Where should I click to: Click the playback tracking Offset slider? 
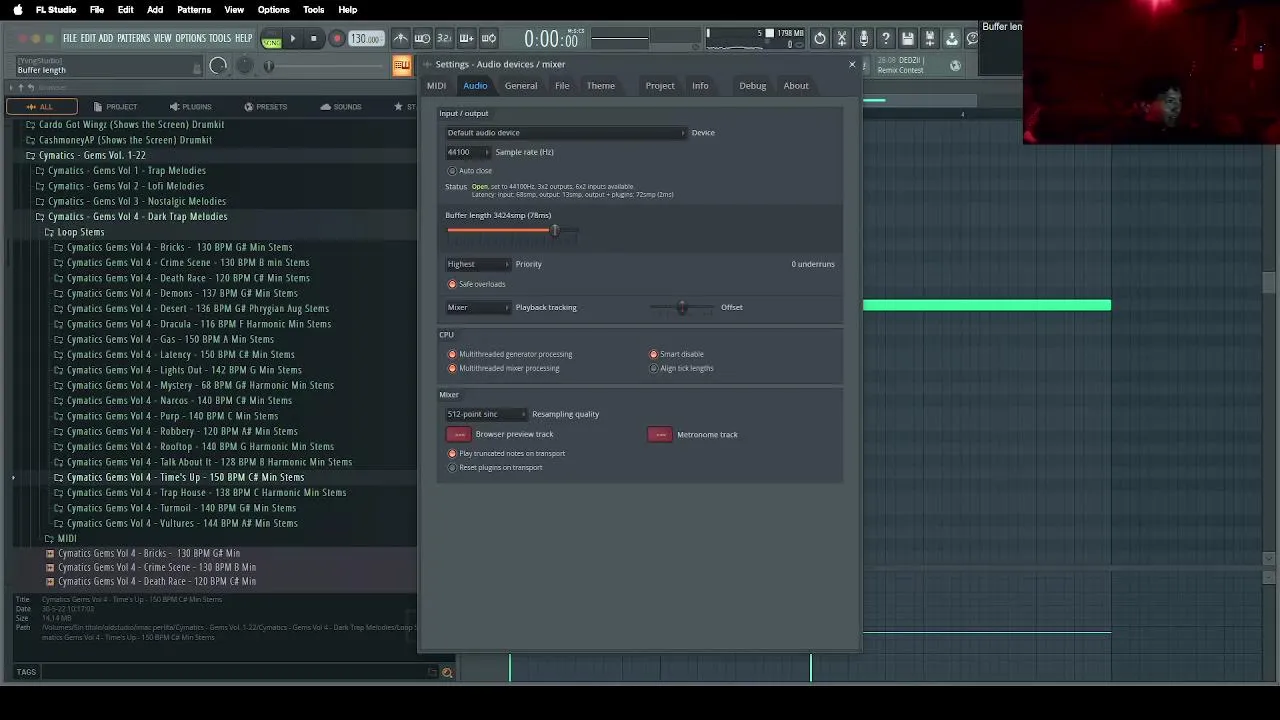point(682,308)
